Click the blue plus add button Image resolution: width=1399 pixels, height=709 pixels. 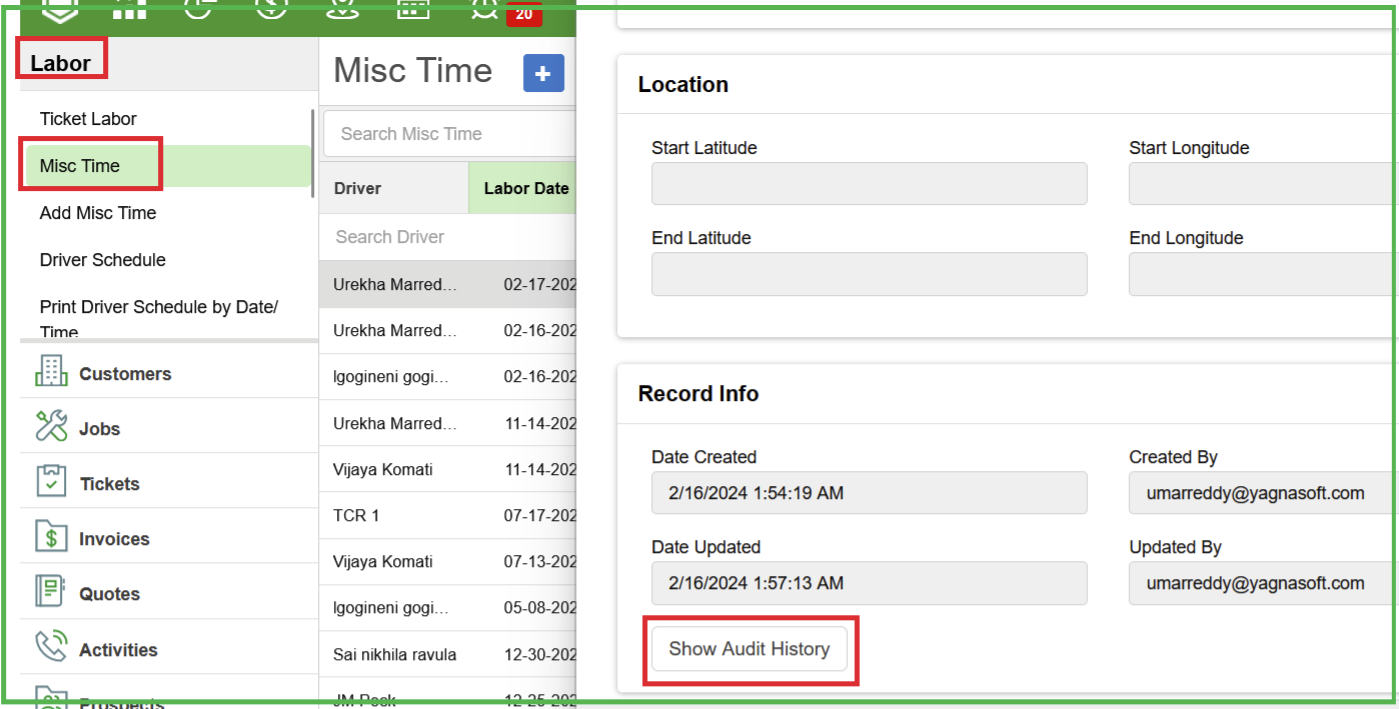coord(544,73)
